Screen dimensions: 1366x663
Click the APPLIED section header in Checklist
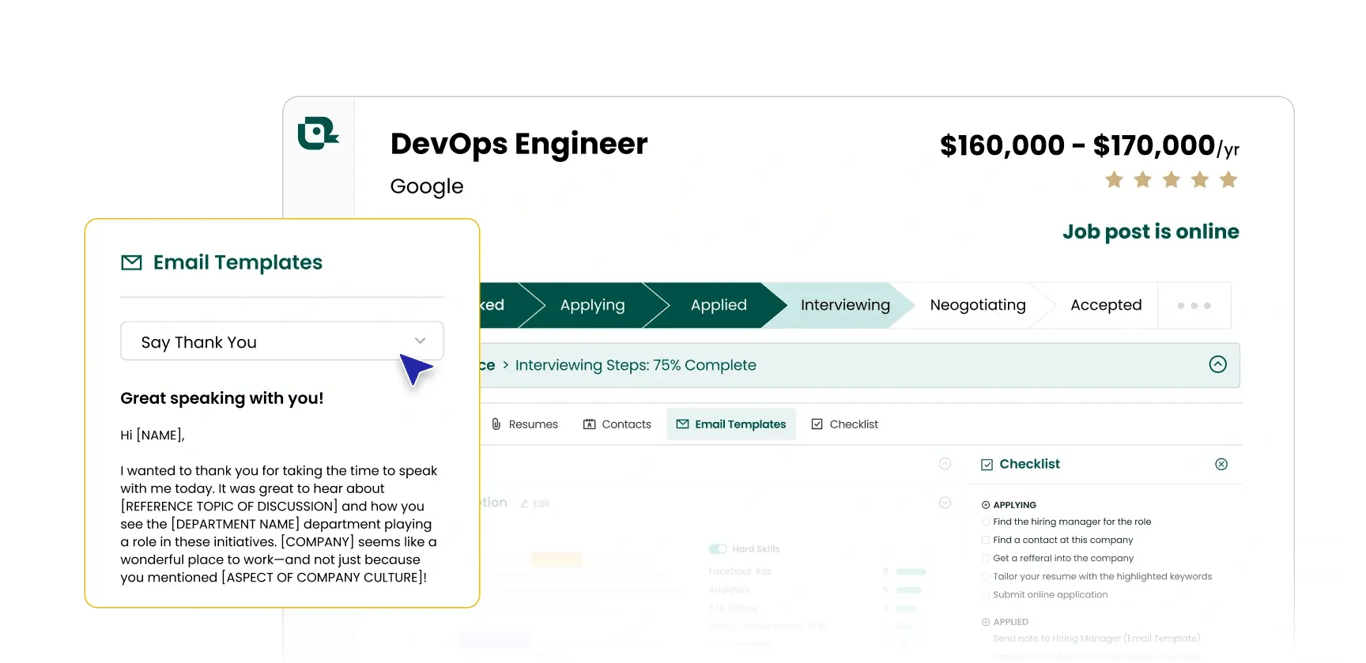pos(1010,622)
